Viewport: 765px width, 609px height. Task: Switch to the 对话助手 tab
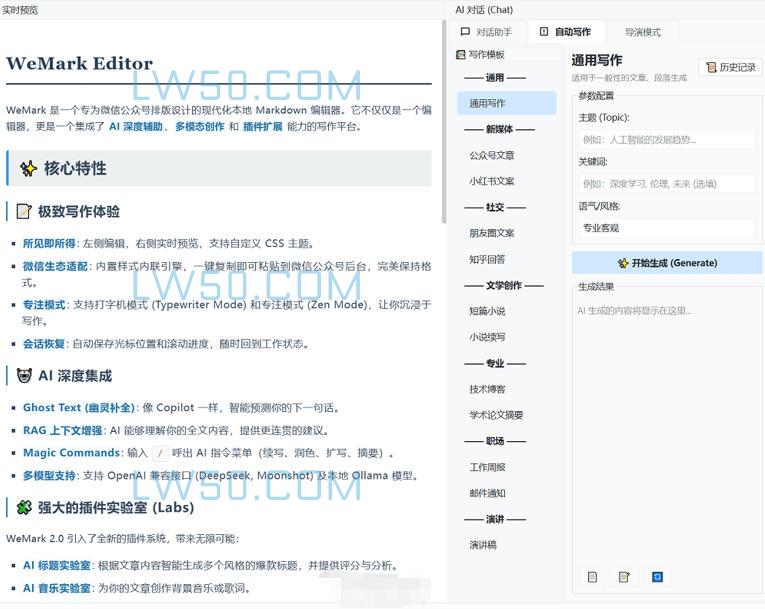click(487, 32)
